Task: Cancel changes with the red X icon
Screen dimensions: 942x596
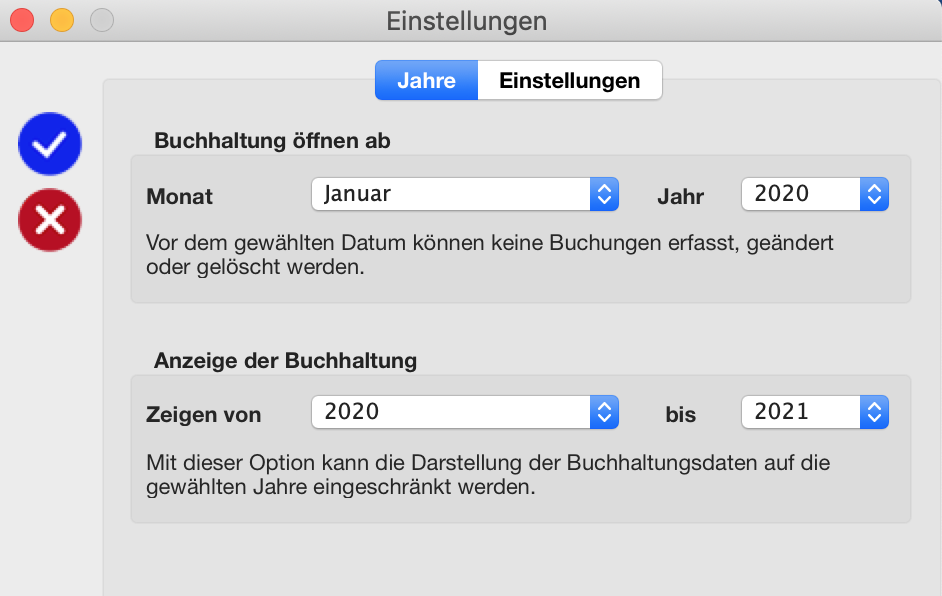Action: point(50,220)
